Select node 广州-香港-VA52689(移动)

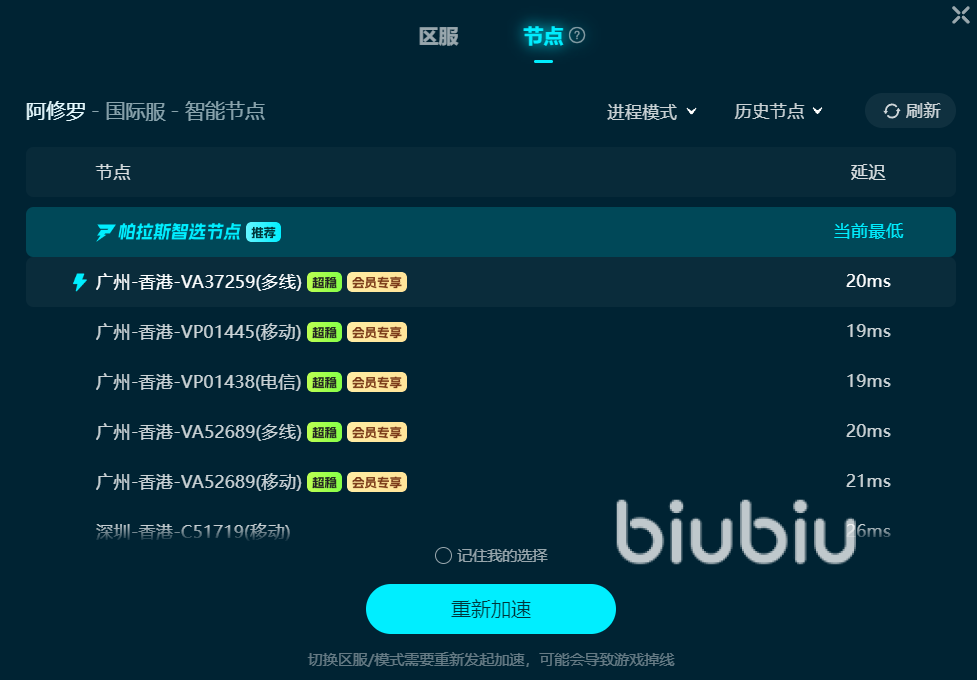[x=491, y=482]
